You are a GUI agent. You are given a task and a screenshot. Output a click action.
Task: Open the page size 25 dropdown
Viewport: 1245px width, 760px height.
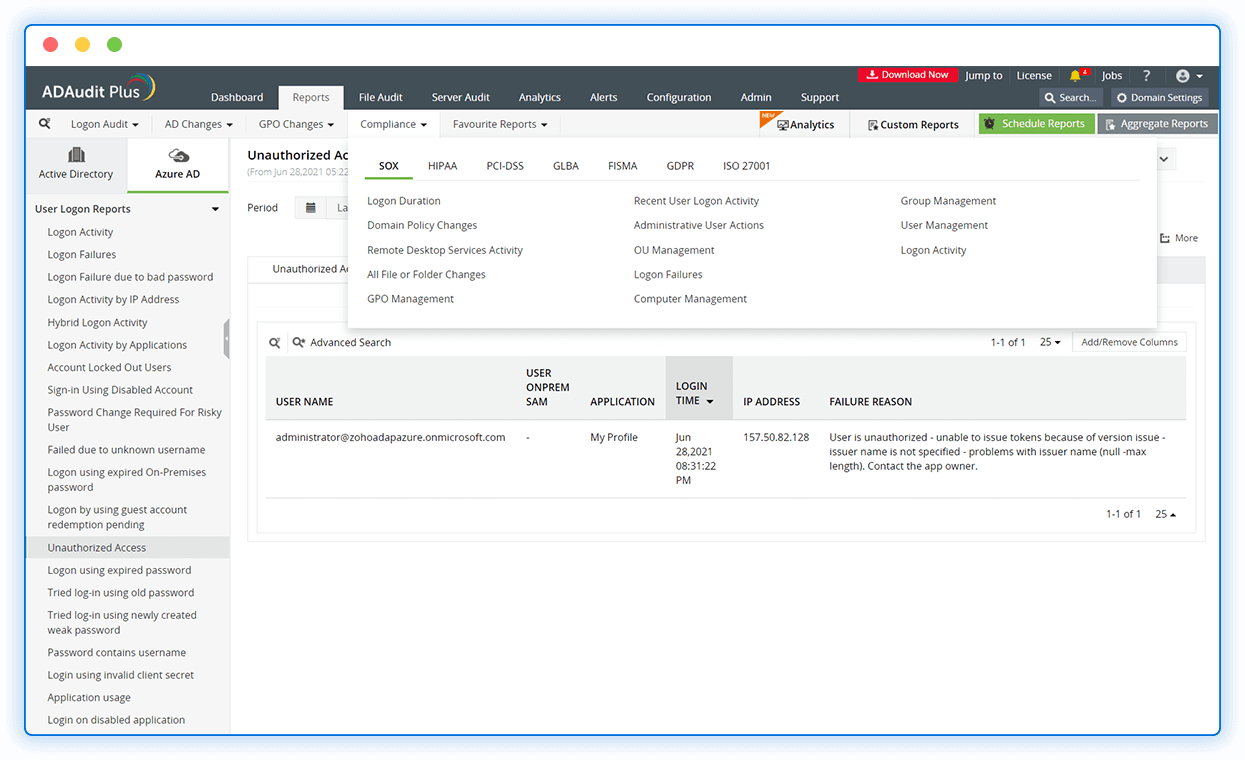pos(1050,341)
